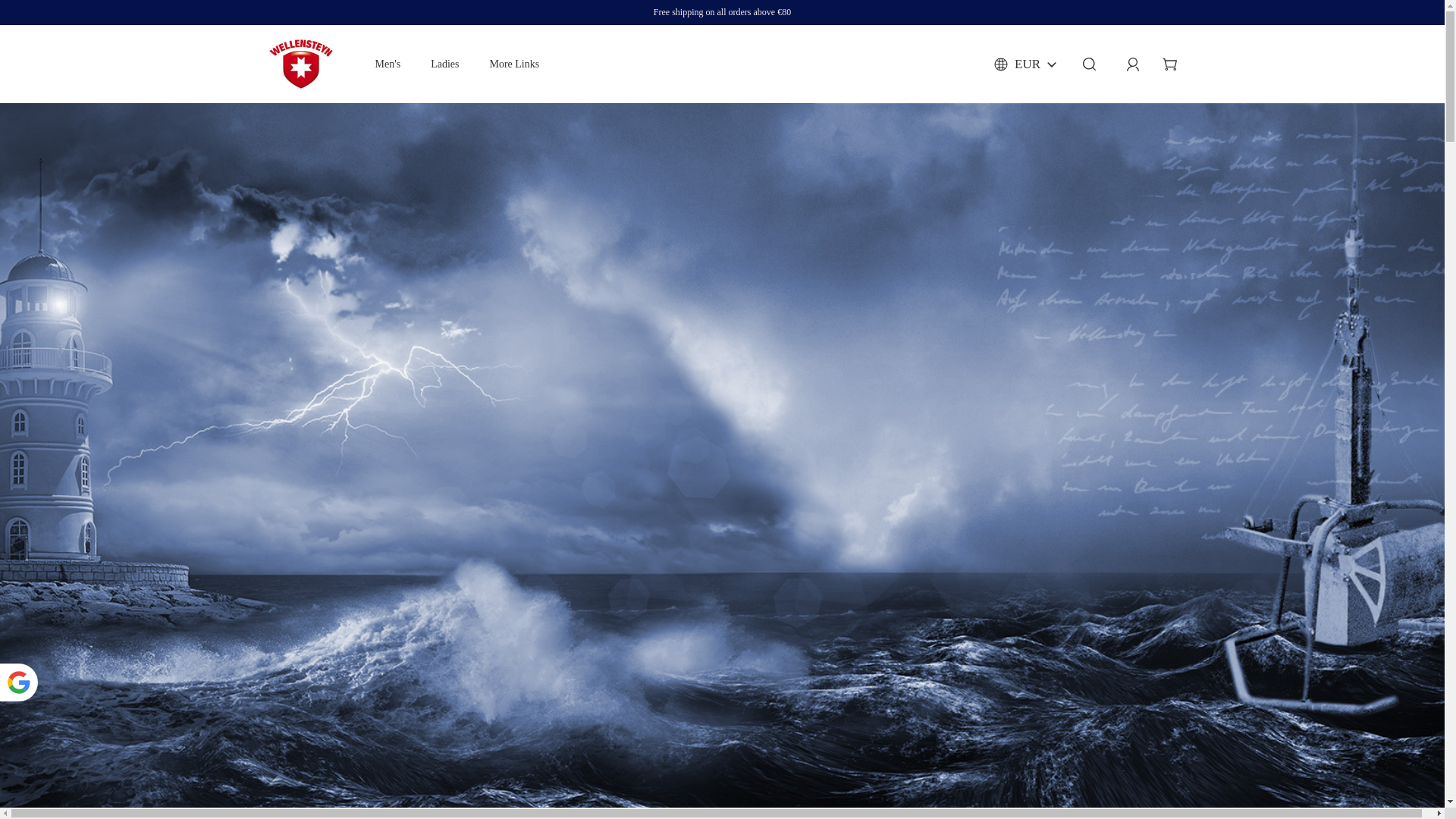Open the More Links menu

pyautogui.click(x=514, y=64)
